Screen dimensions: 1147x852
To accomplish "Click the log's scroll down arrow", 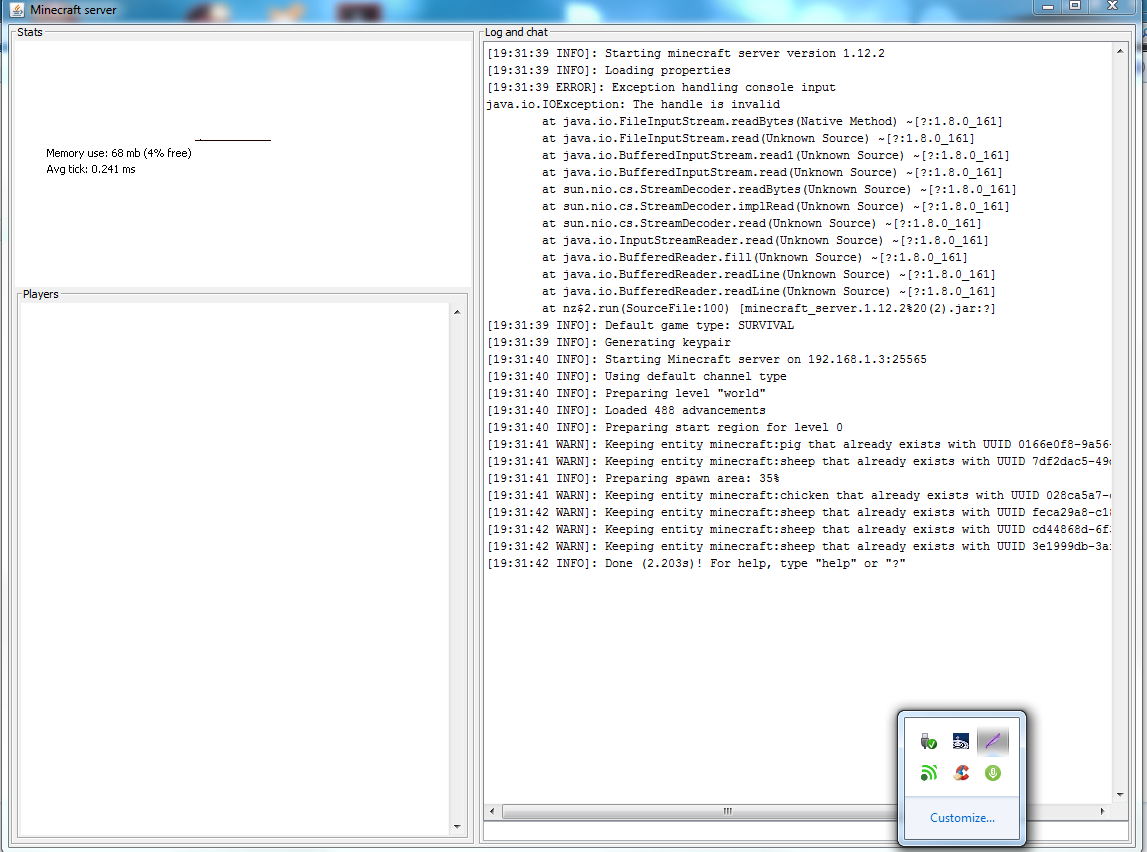I will (1120, 795).
